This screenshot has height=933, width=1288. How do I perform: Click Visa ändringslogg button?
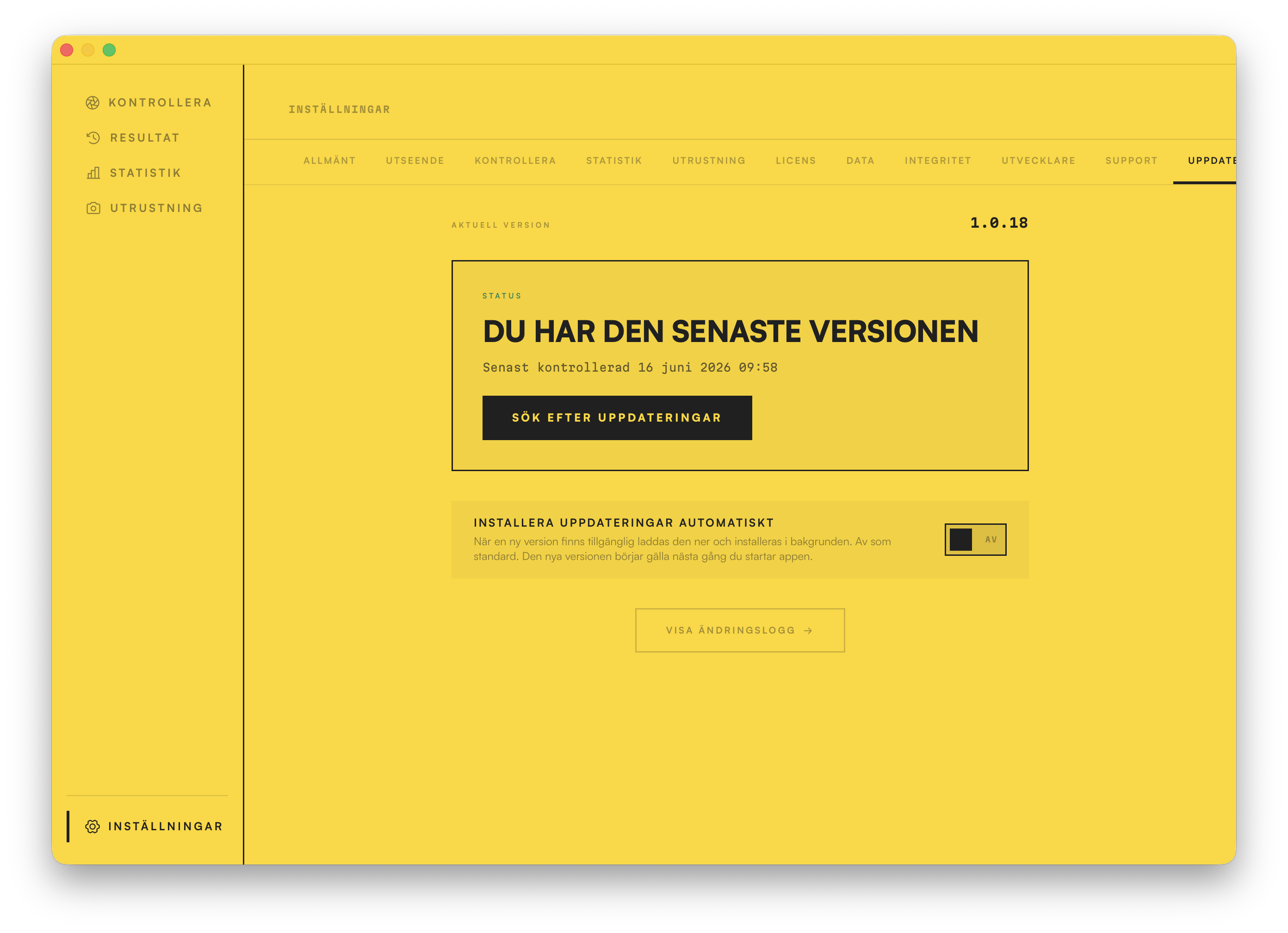tap(740, 630)
